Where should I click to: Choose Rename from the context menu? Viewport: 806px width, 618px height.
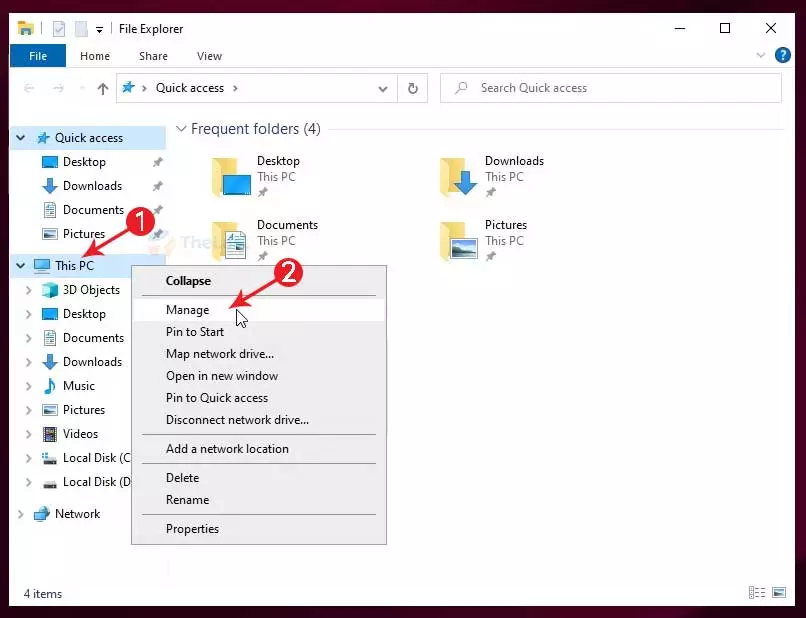tap(259, 500)
